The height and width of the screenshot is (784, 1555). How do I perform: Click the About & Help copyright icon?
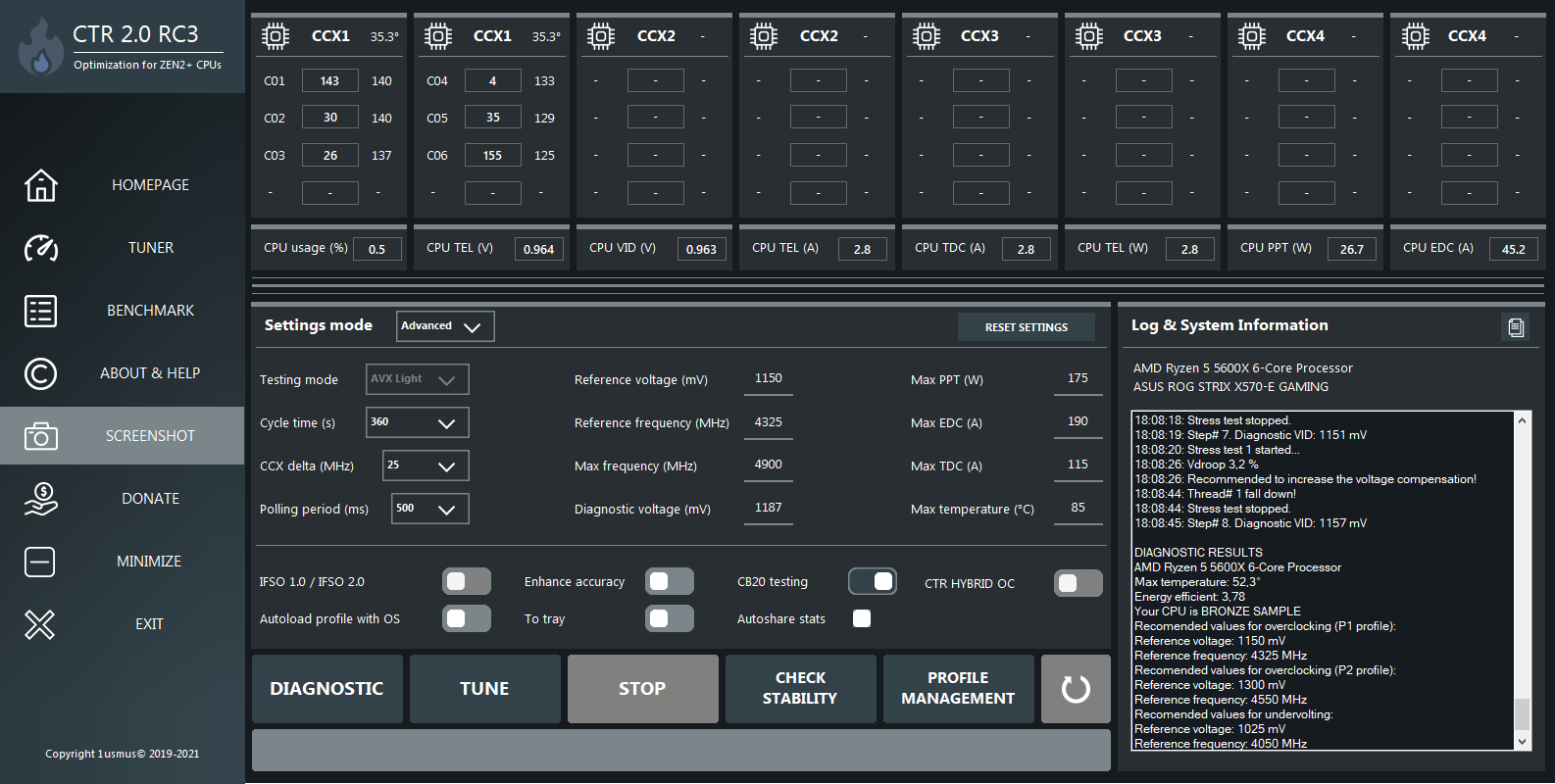[40, 373]
